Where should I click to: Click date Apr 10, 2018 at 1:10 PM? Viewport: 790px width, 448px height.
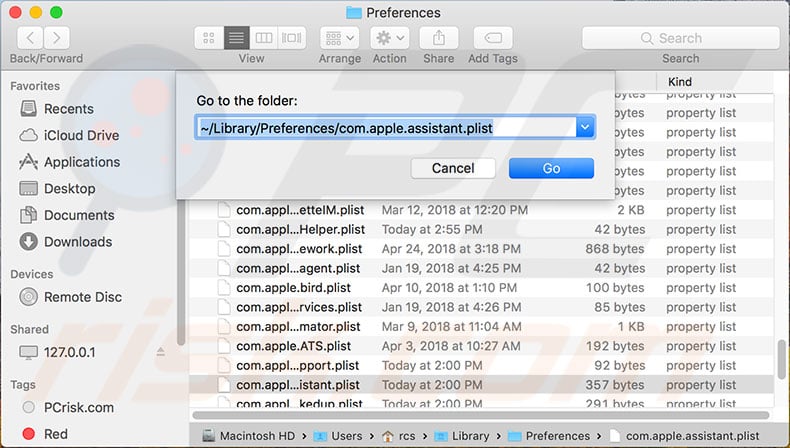(x=449, y=288)
